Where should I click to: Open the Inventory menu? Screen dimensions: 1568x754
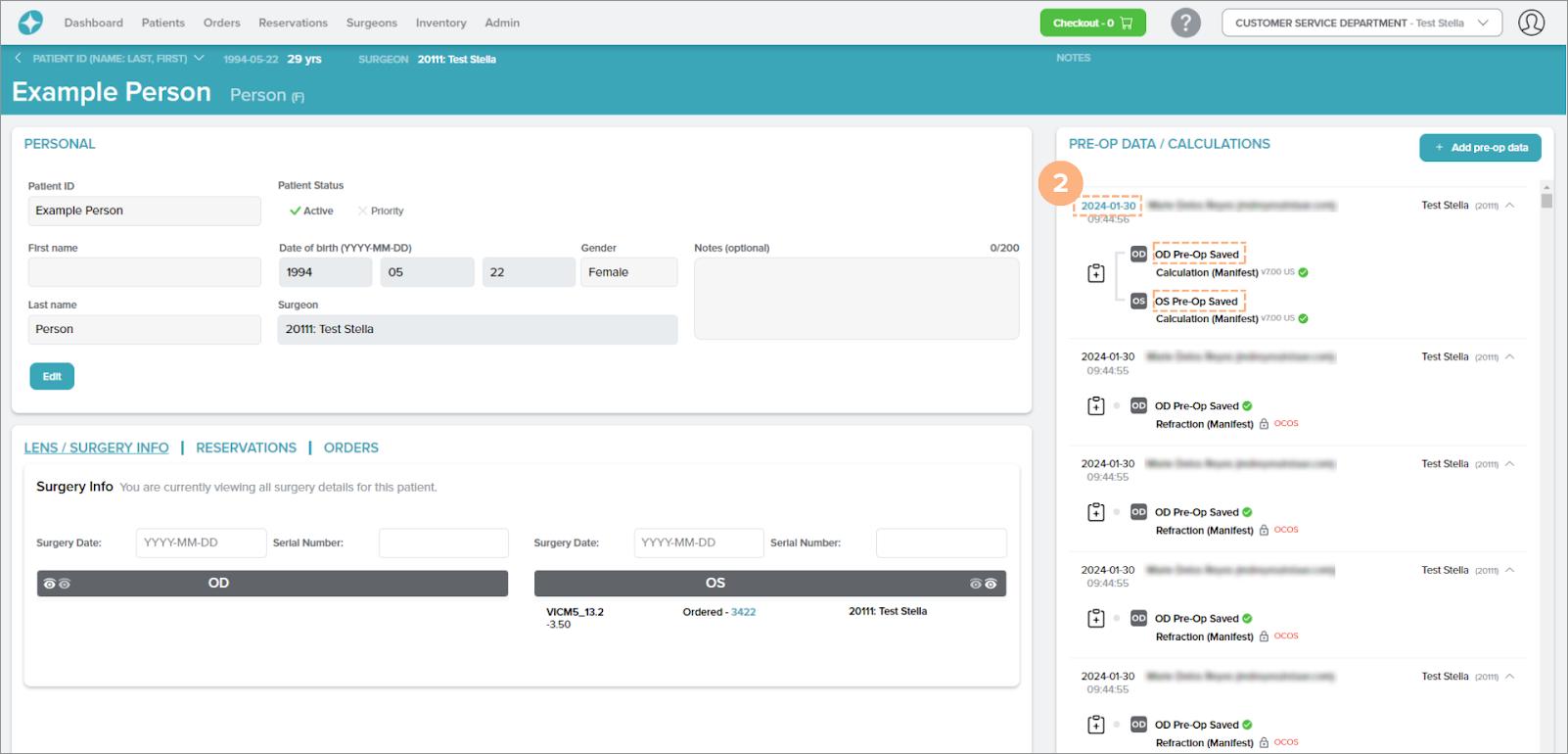tap(440, 23)
